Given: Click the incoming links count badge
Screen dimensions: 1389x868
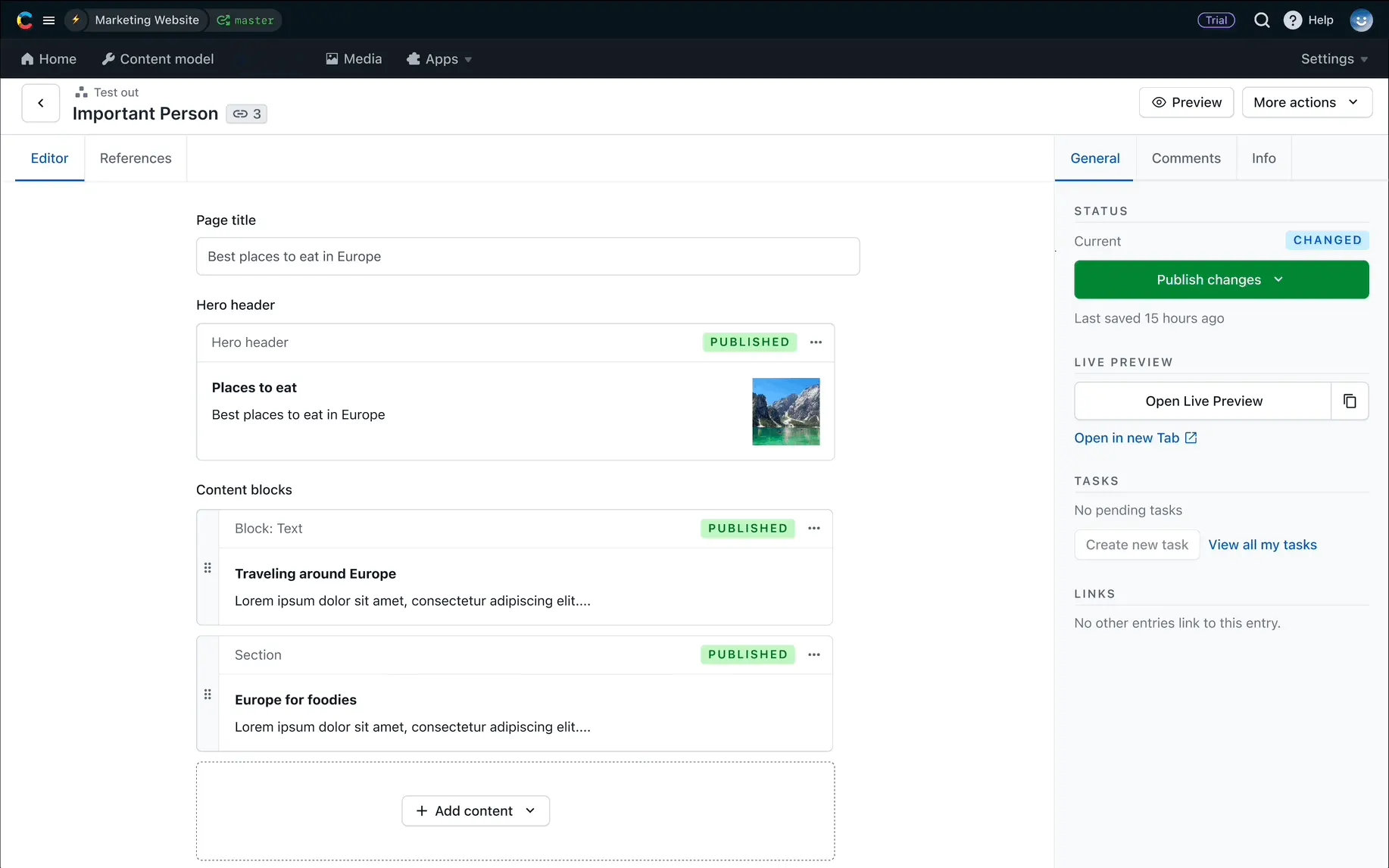Looking at the screenshot, I should (247, 114).
